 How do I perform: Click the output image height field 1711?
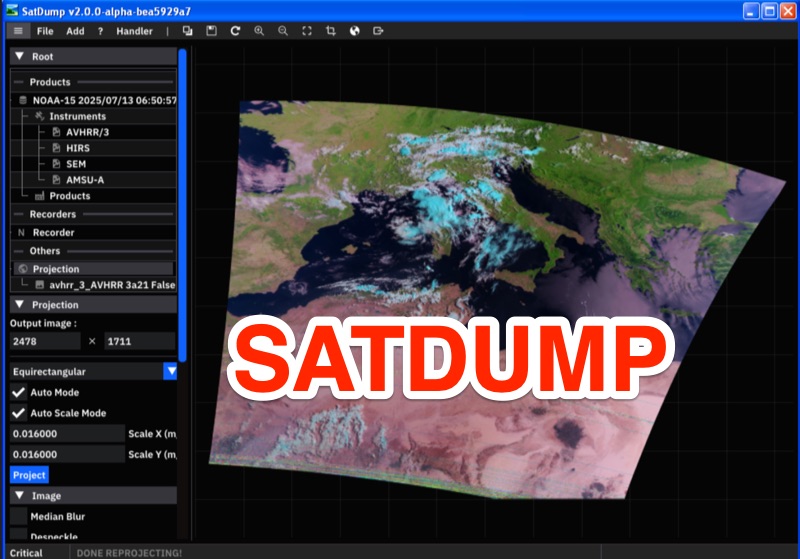[x=140, y=341]
